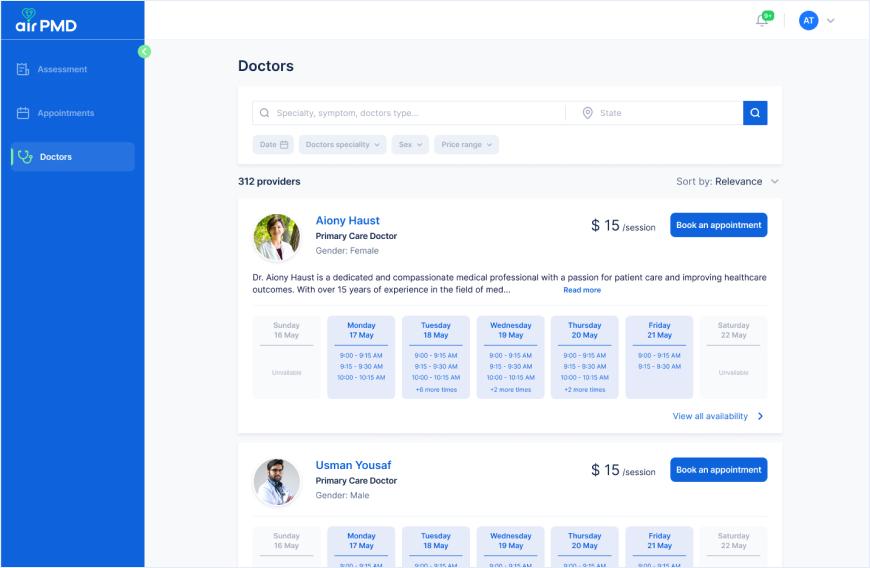Select Tuesday 18 May 9:15 - 9:30 AM for Aiony Haust
The width and height of the screenshot is (870, 568).
pyautogui.click(x=436, y=367)
